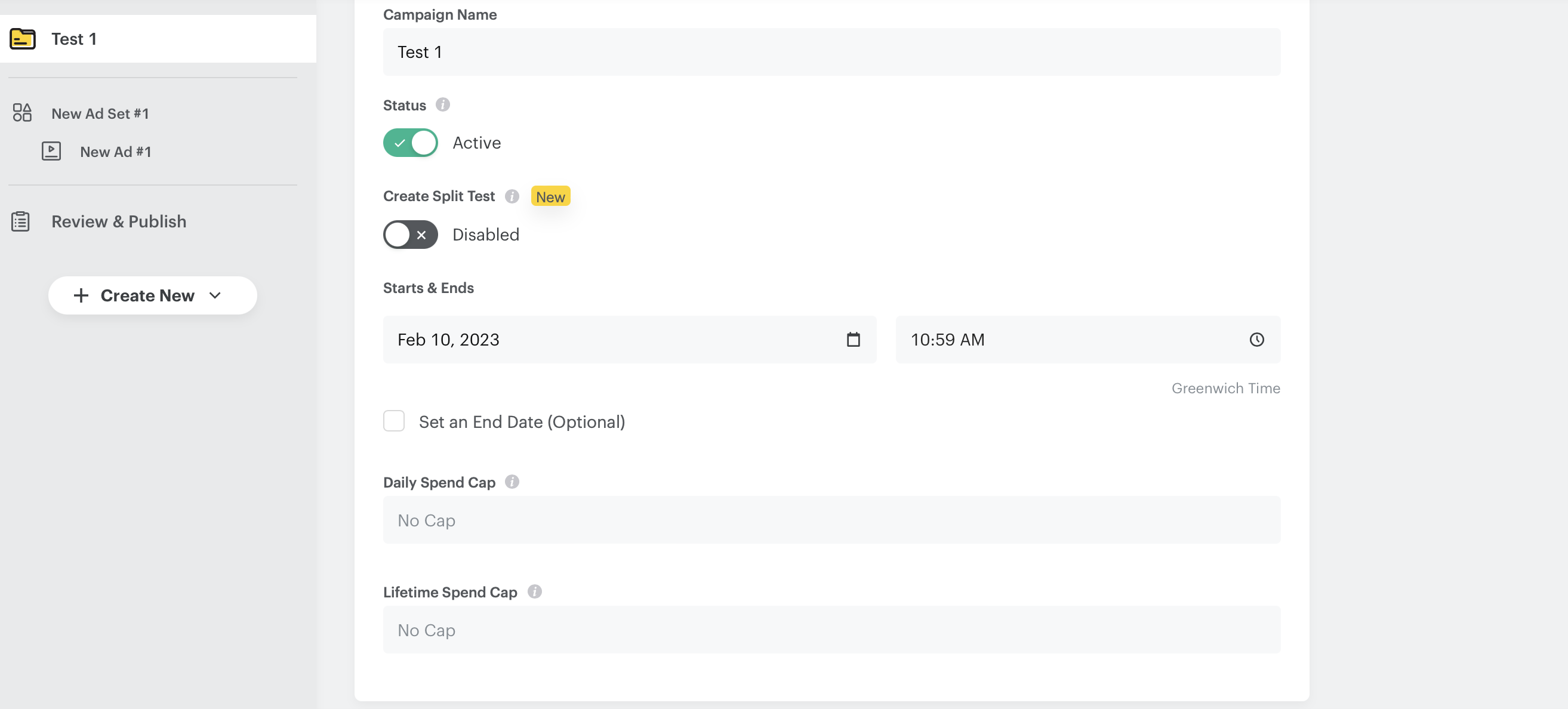Open the clock time picker icon

[1257, 340]
